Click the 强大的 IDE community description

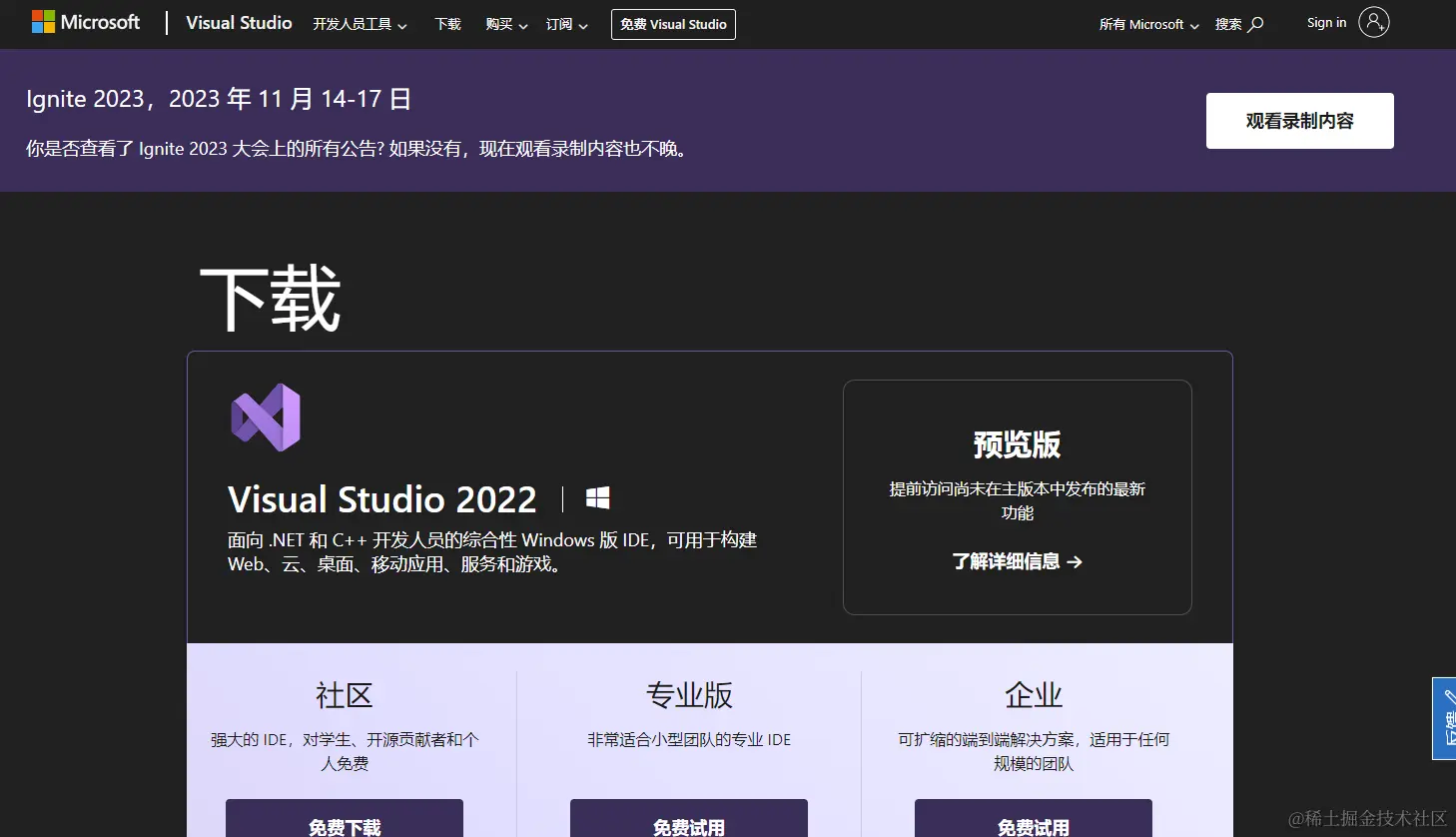click(x=345, y=751)
